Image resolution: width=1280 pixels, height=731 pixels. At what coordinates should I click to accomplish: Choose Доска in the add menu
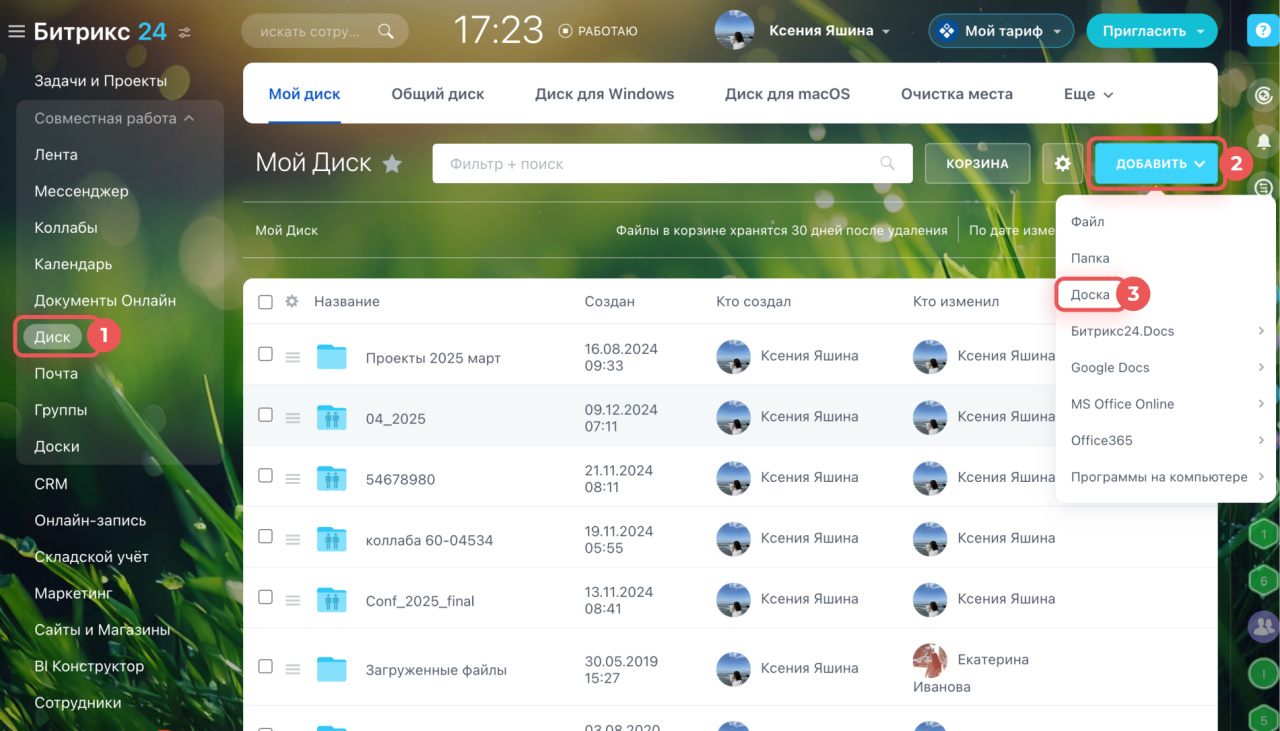(1090, 295)
